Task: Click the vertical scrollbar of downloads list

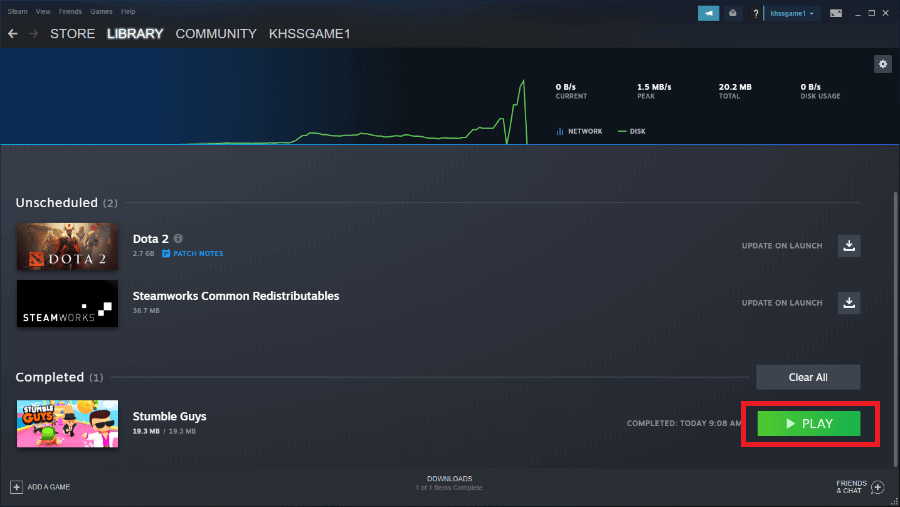Action: [x=895, y=329]
